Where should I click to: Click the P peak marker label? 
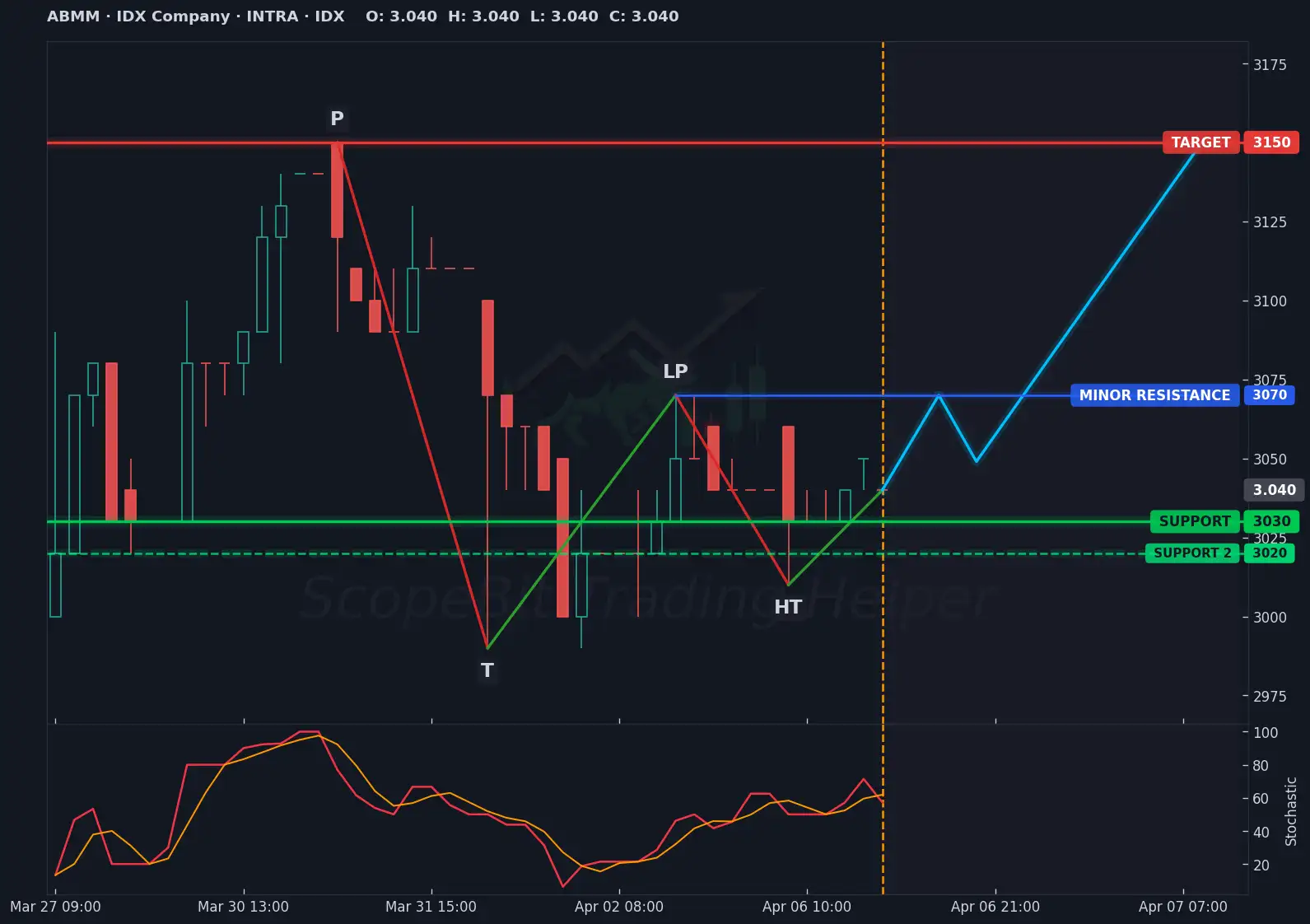[337, 119]
